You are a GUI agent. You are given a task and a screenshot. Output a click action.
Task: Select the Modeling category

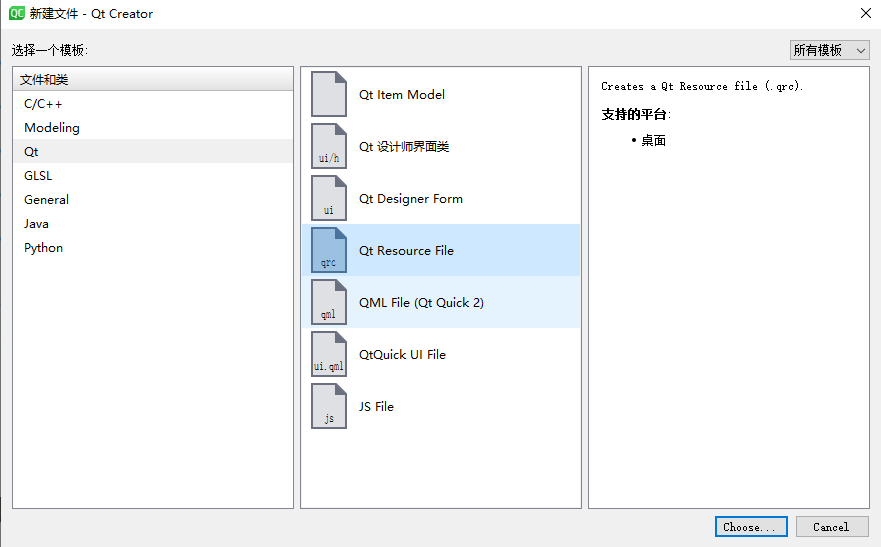click(x=153, y=127)
